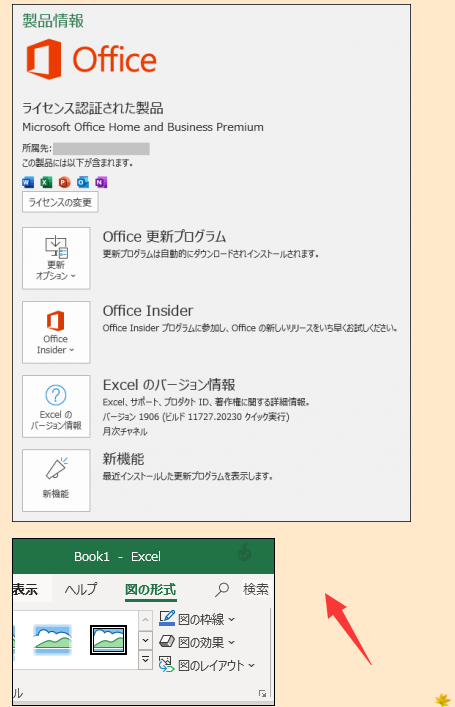Click the Office Insider heading text
This screenshot has height=707, width=455.
tap(148, 311)
